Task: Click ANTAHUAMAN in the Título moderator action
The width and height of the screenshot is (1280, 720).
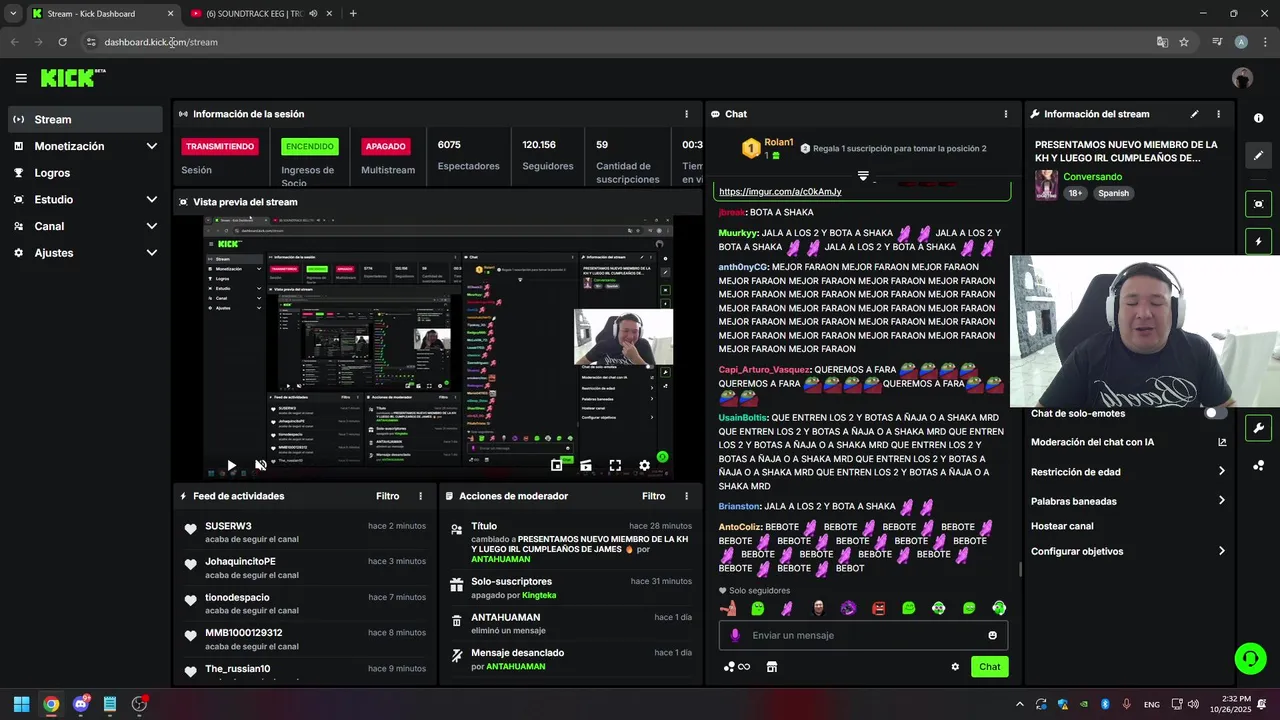Action: [x=501, y=559]
